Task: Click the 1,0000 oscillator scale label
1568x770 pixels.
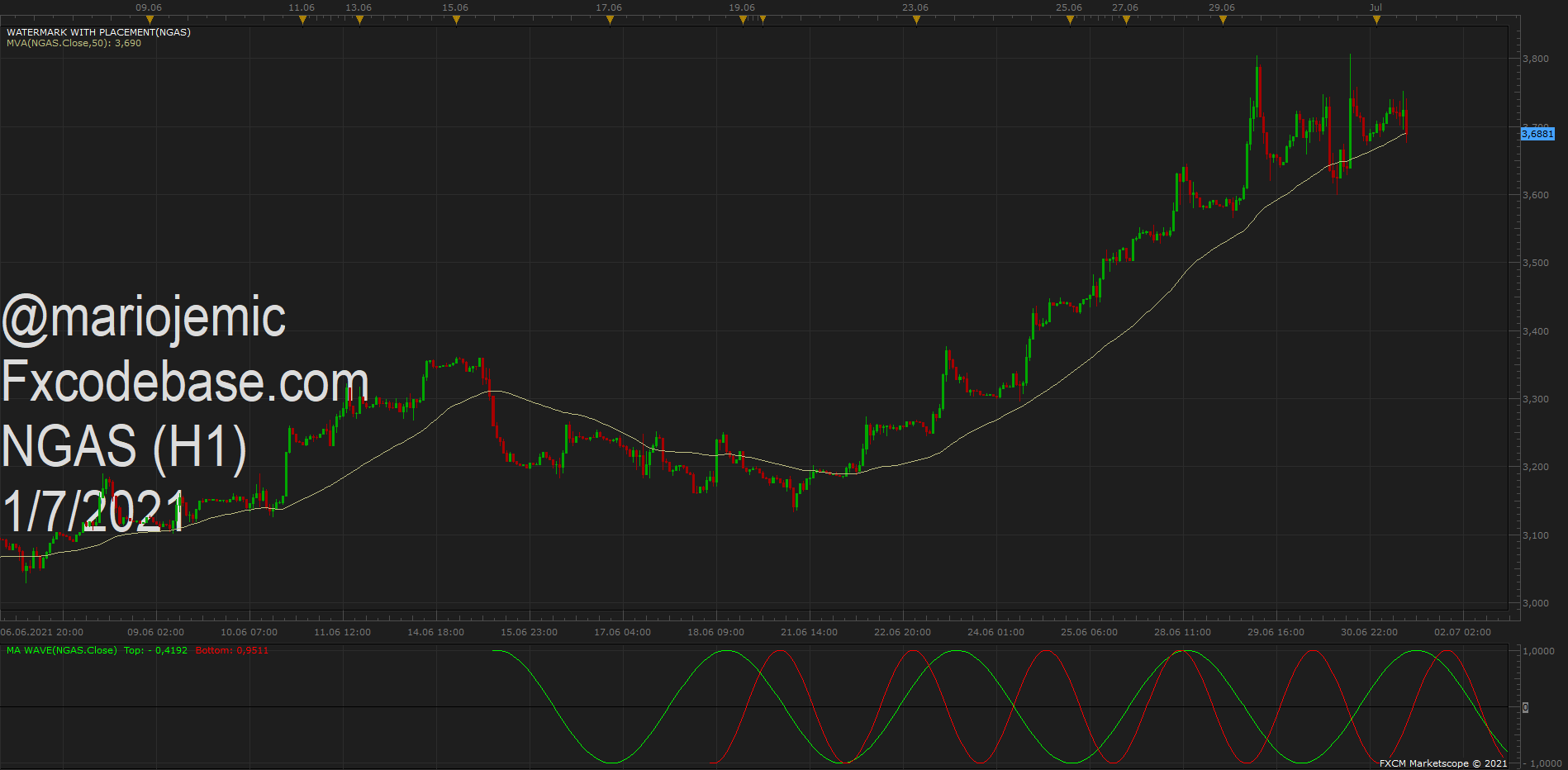Action: [x=1538, y=651]
